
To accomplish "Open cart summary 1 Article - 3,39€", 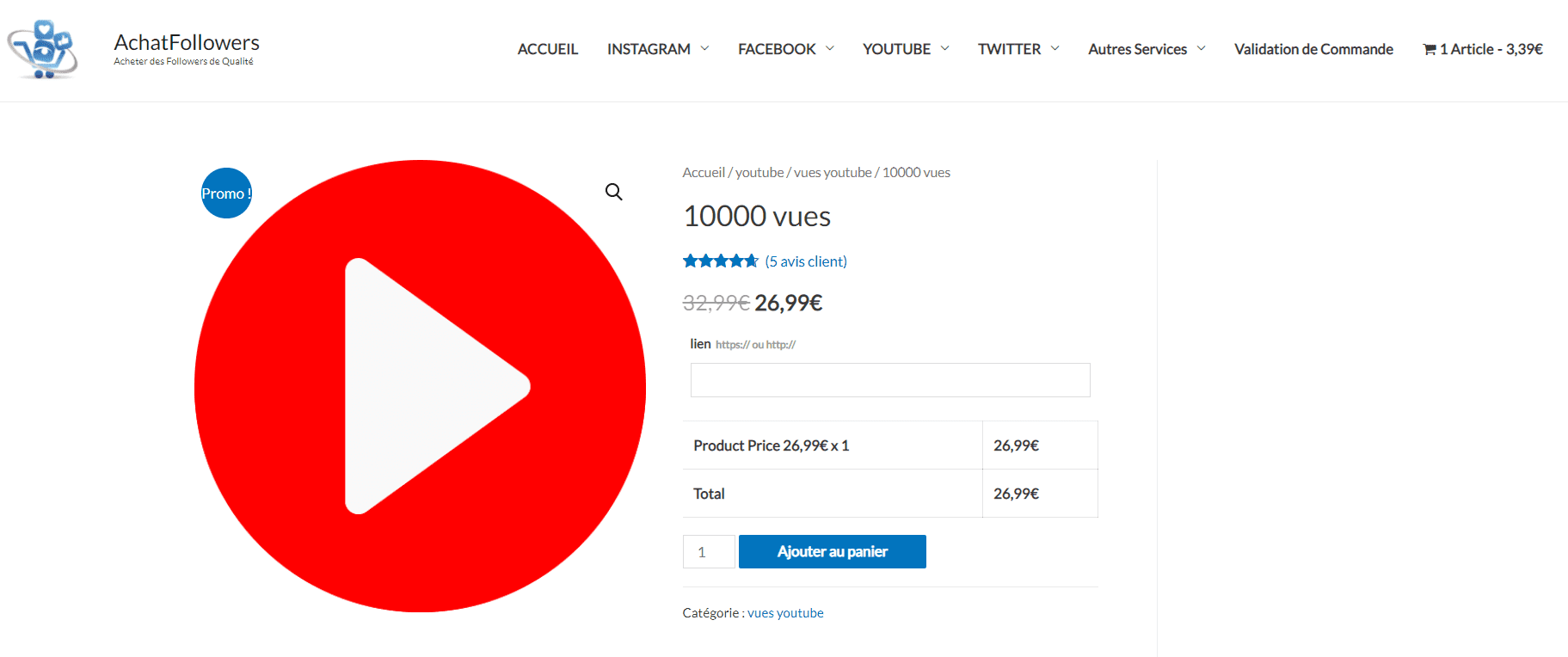I will 1483,49.
